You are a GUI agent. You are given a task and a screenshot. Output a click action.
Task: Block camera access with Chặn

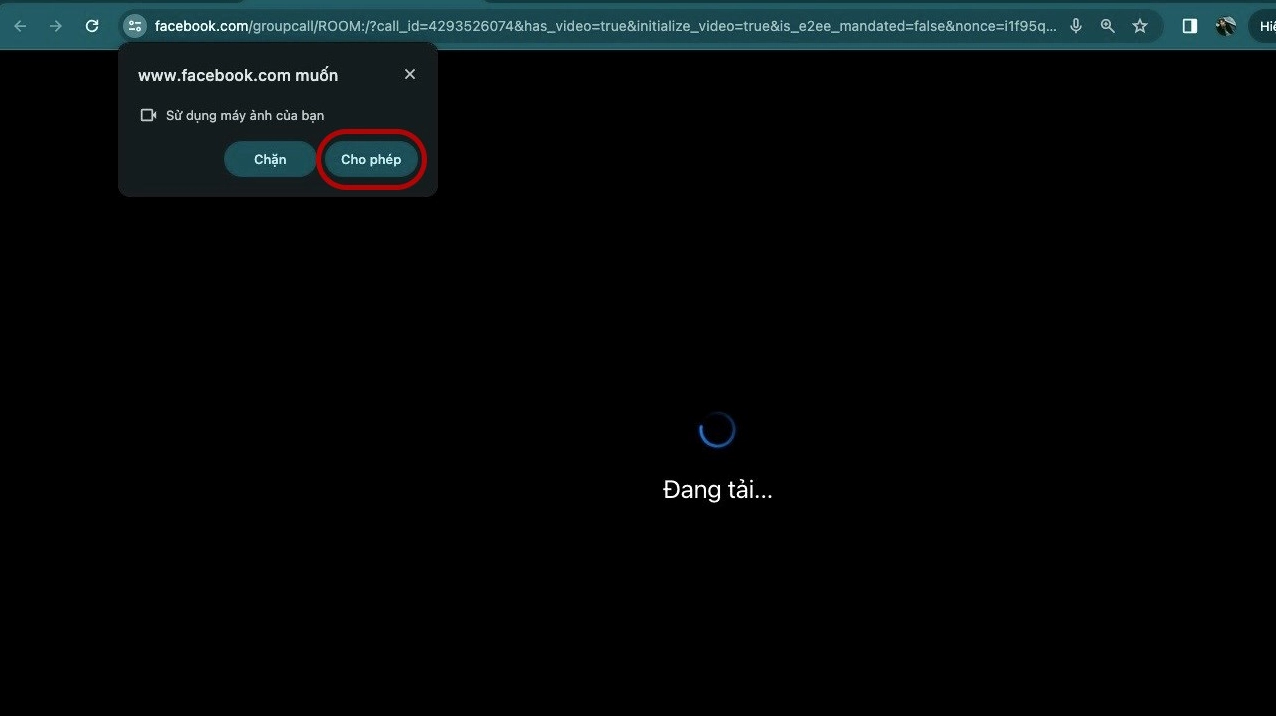[x=270, y=159]
